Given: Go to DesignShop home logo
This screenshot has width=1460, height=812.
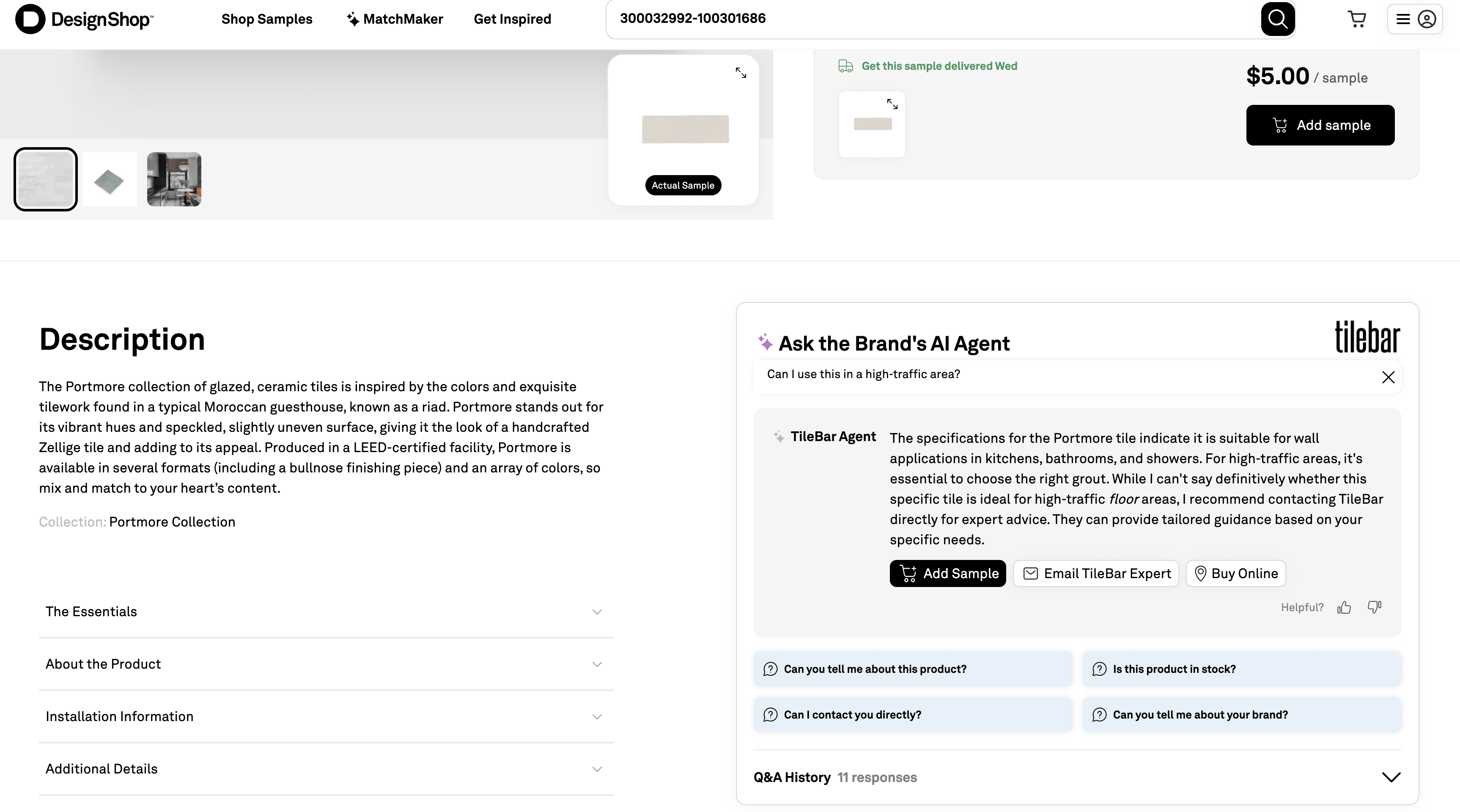Looking at the screenshot, I should click(85, 19).
